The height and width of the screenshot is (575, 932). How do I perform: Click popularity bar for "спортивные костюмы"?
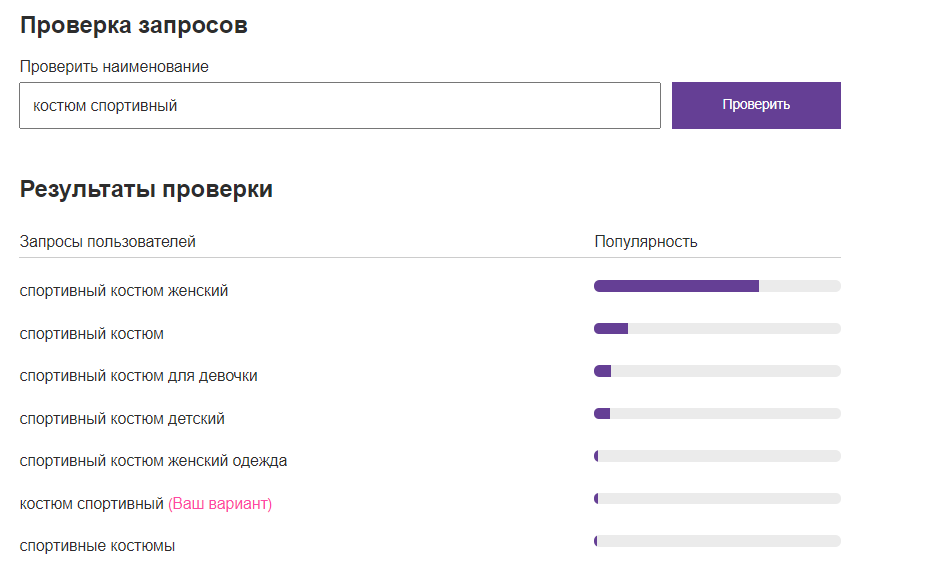click(x=717, y=541)
